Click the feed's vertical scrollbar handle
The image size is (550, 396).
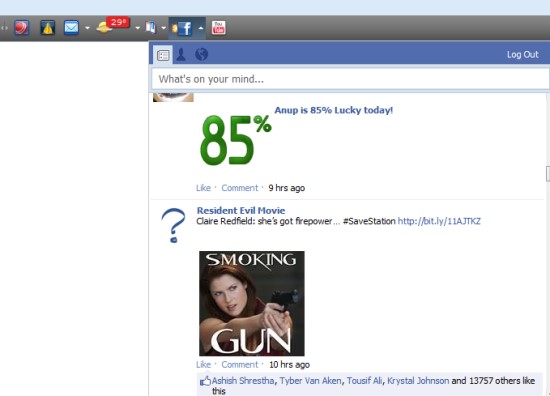[x=548, y=174]
